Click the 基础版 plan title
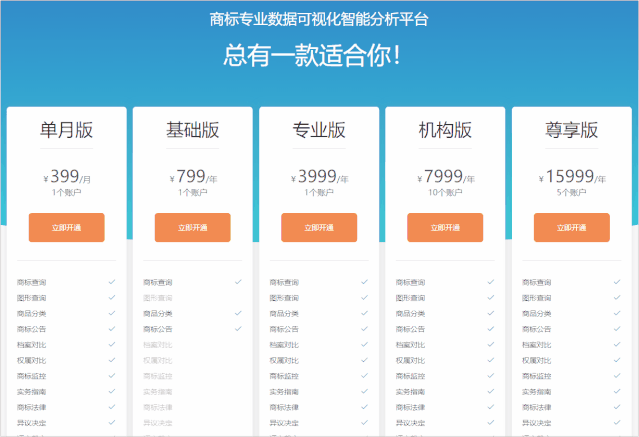 tap(193, 130)
